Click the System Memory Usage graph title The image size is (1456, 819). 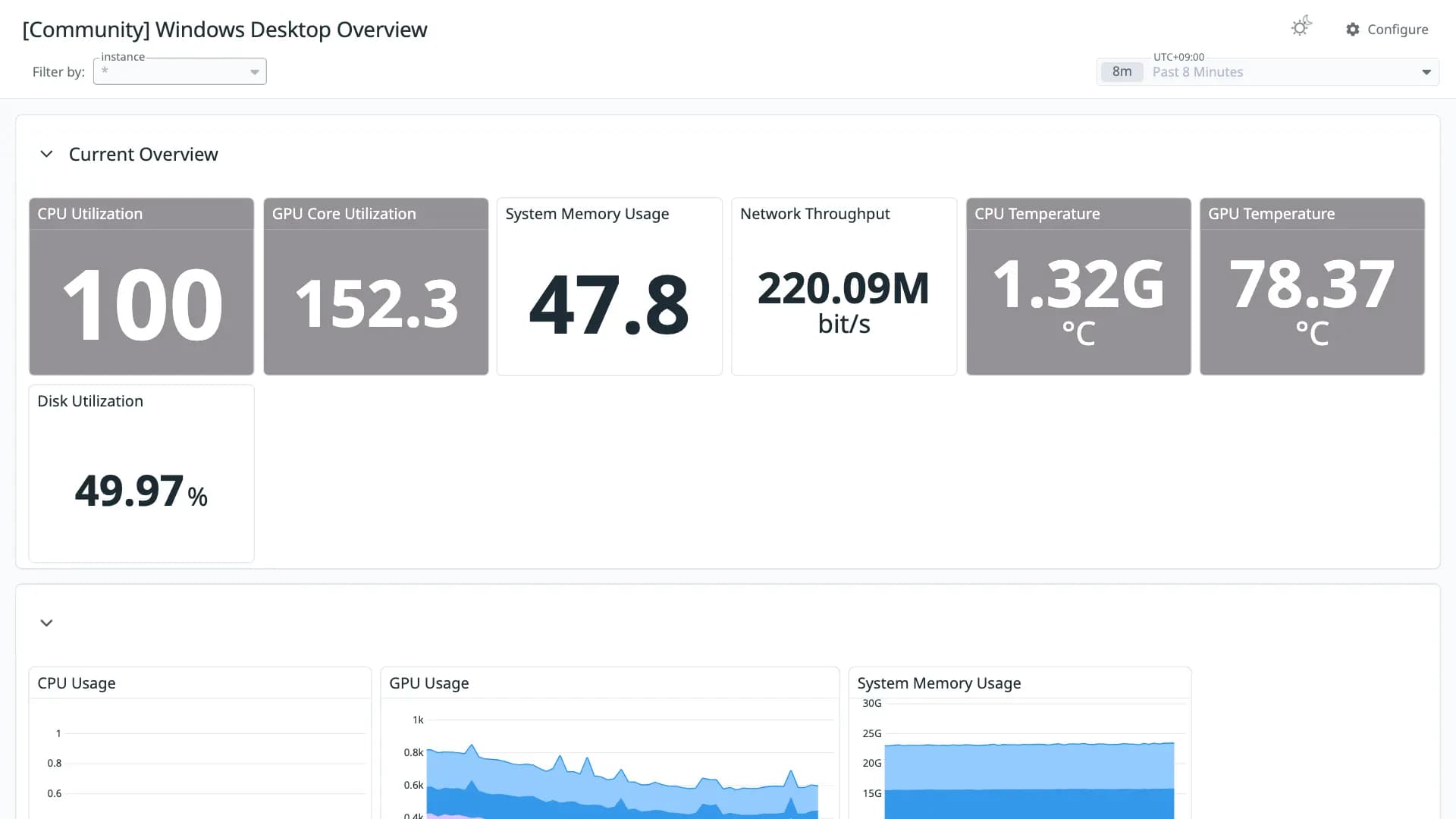939,683
